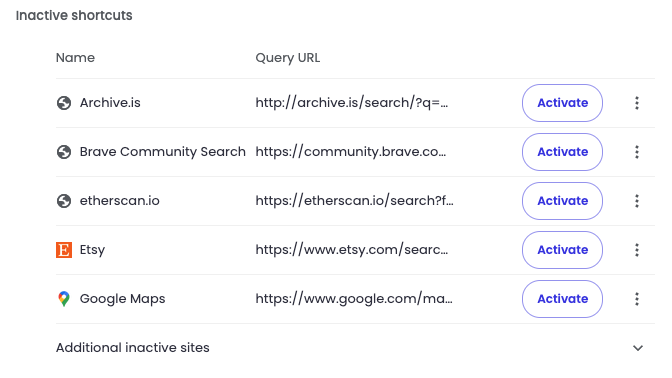
Task: Open more actions menu for Archive.is
Action: coord(637,103)
